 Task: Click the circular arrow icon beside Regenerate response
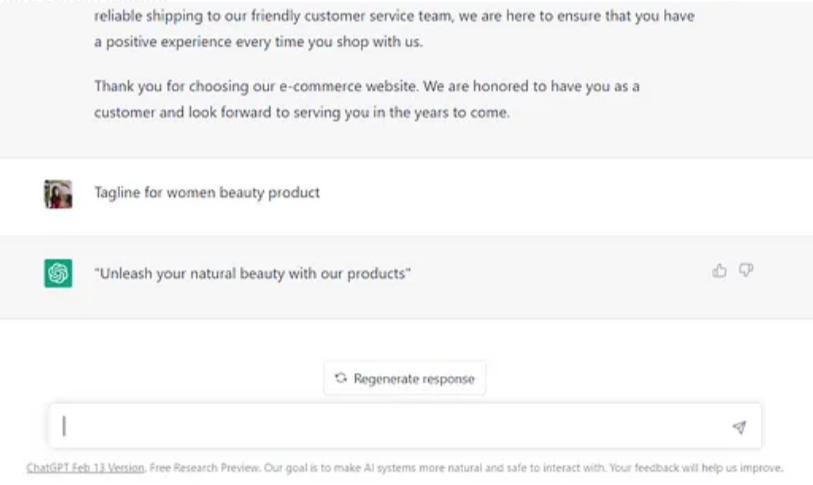point(341,379)
